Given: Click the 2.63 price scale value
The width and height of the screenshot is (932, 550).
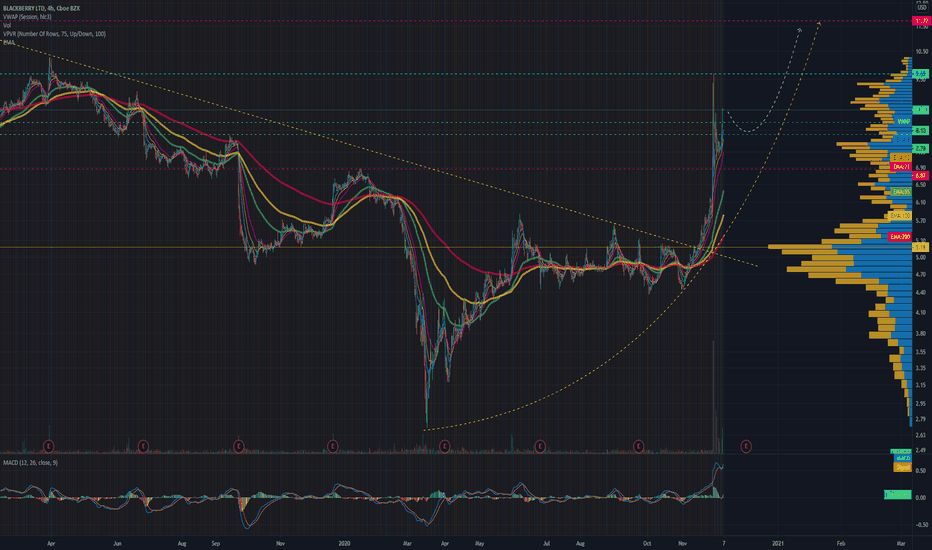Looking at the screenshot, I should coord(921,435).
